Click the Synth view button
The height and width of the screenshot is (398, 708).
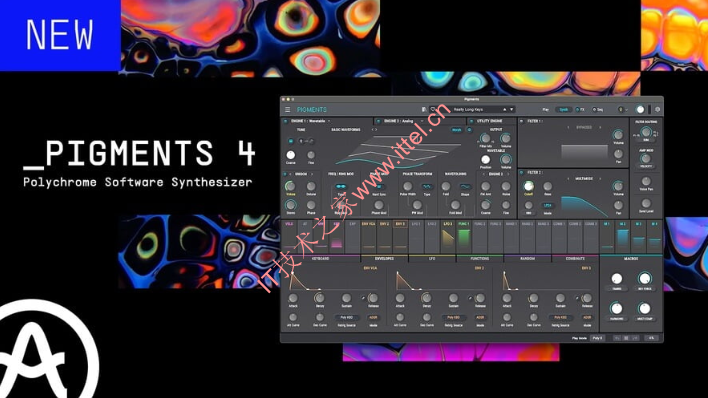[x=564, y=109]
